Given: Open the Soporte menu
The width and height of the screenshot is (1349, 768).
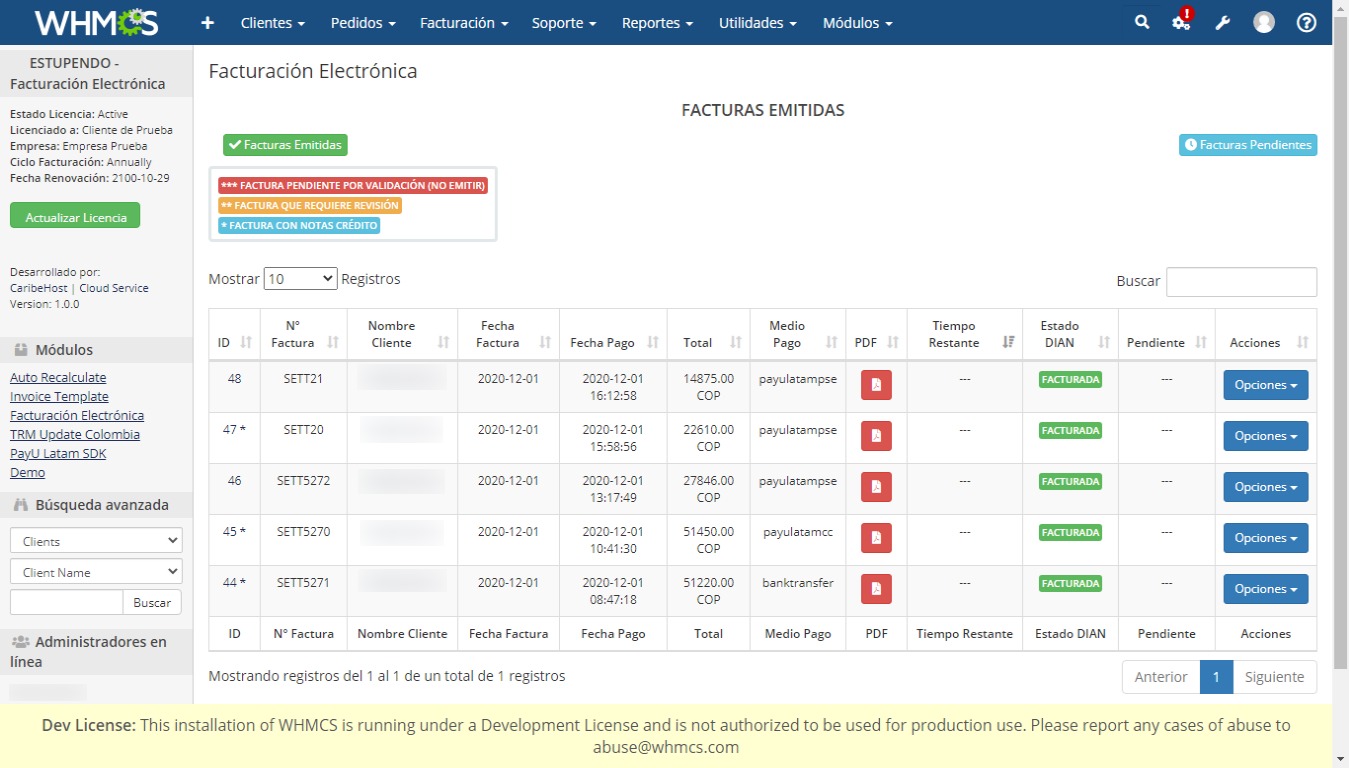Looking at the screenshot, I should point(564,23).
